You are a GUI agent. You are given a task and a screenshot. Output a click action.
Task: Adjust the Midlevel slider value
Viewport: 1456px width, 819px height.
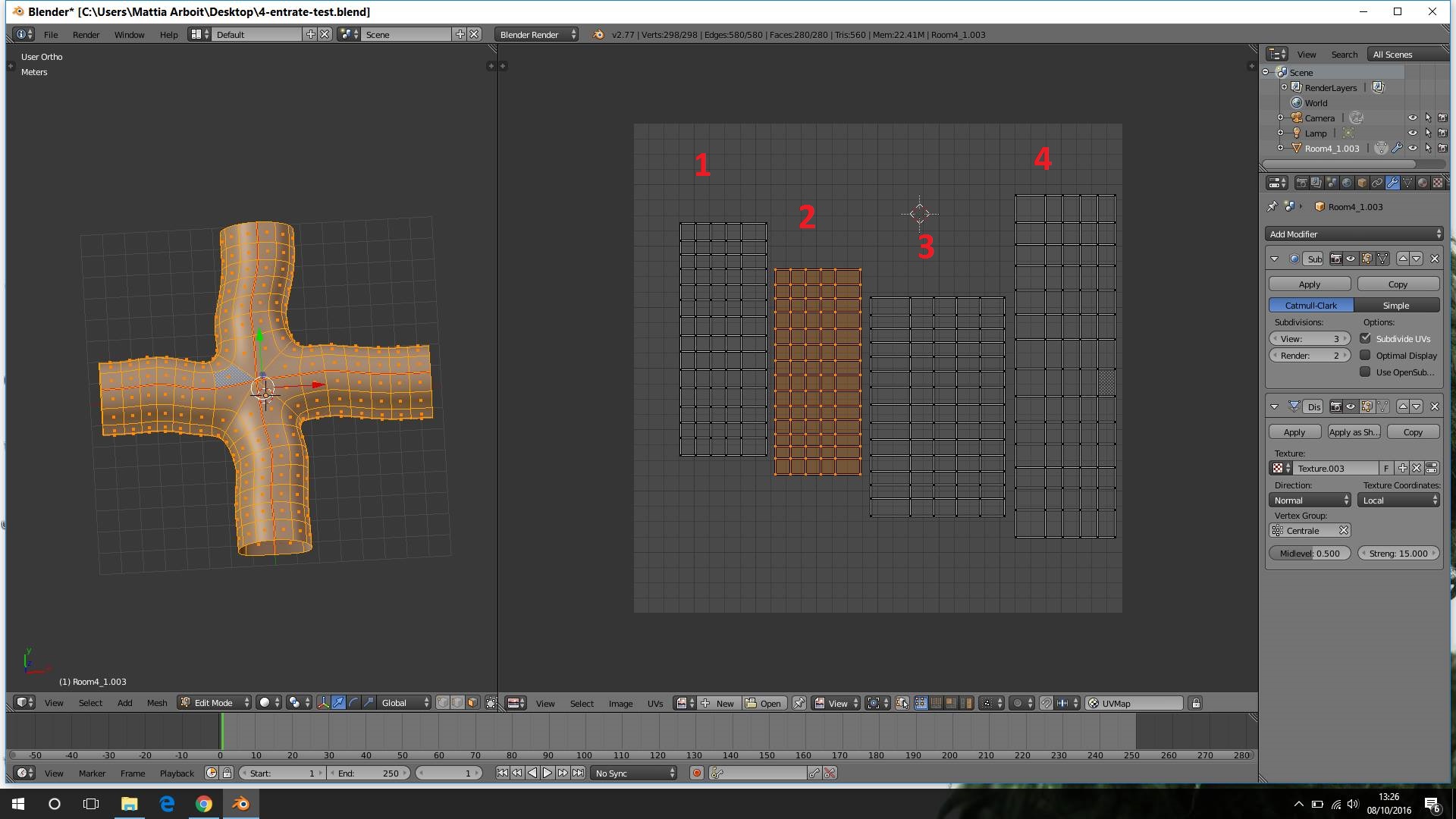click(1309, 553)
